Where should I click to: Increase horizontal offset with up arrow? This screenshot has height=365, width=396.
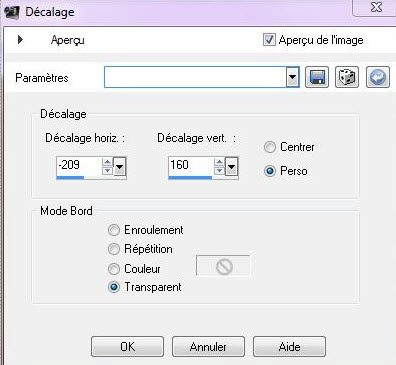point(107,162)
